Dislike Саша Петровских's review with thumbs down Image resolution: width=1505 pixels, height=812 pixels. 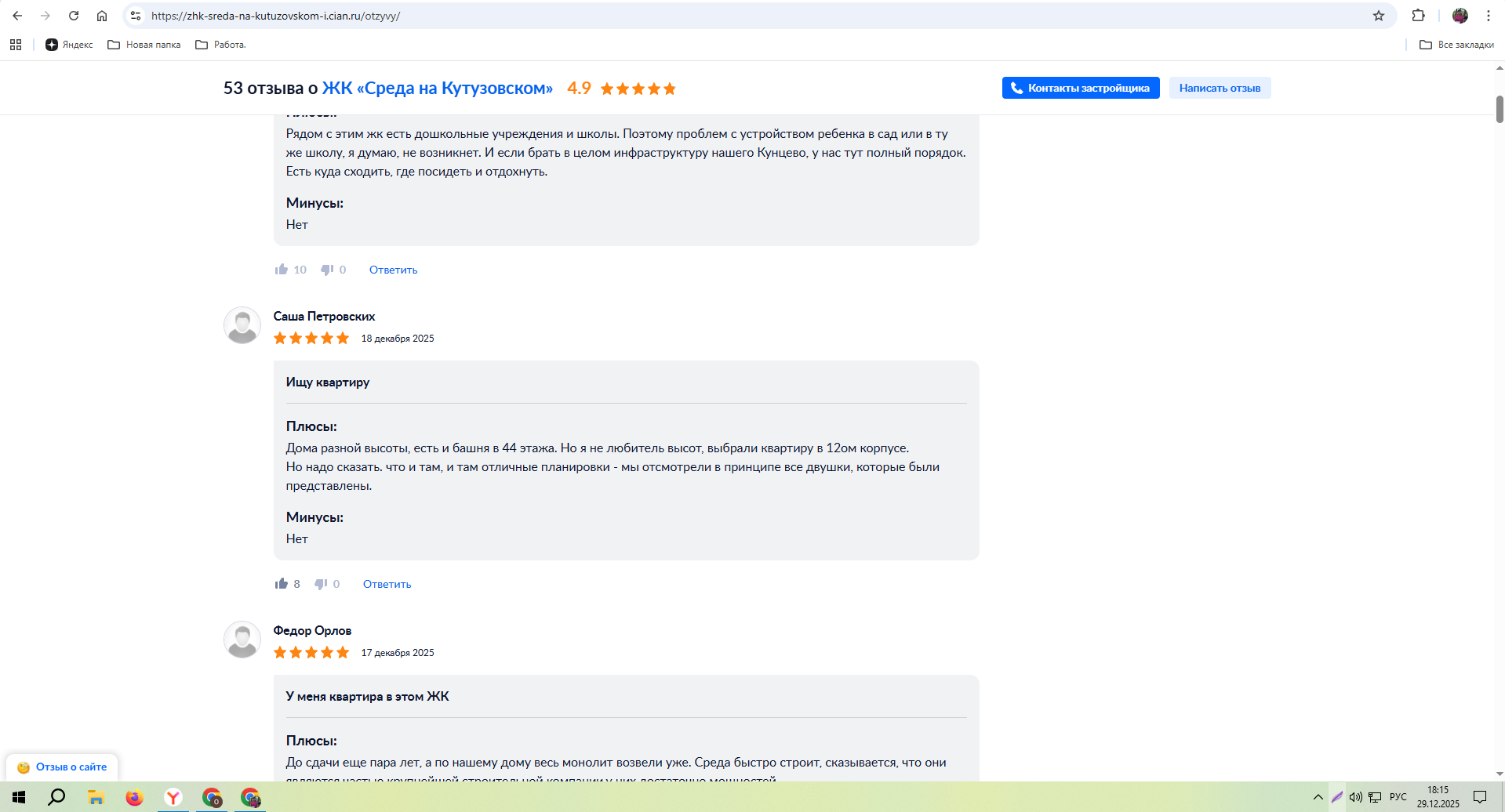tap(321, 584)
